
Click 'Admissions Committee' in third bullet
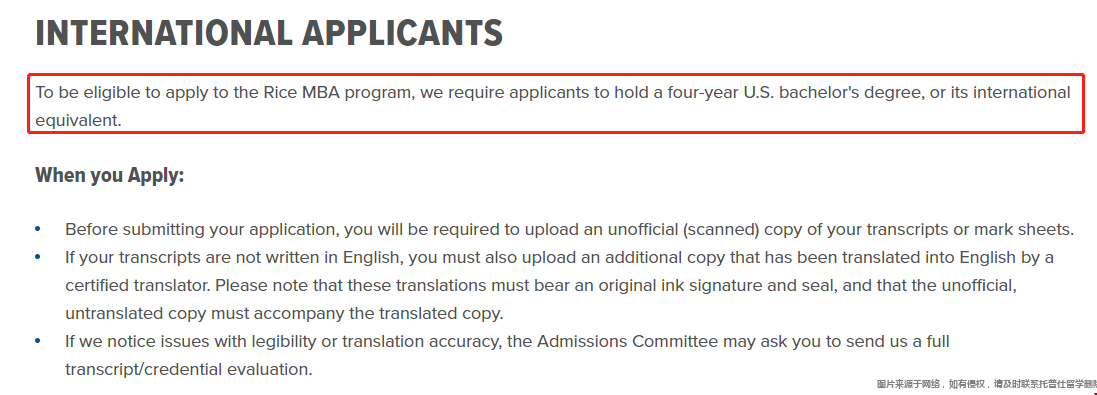tap(628, 341)
